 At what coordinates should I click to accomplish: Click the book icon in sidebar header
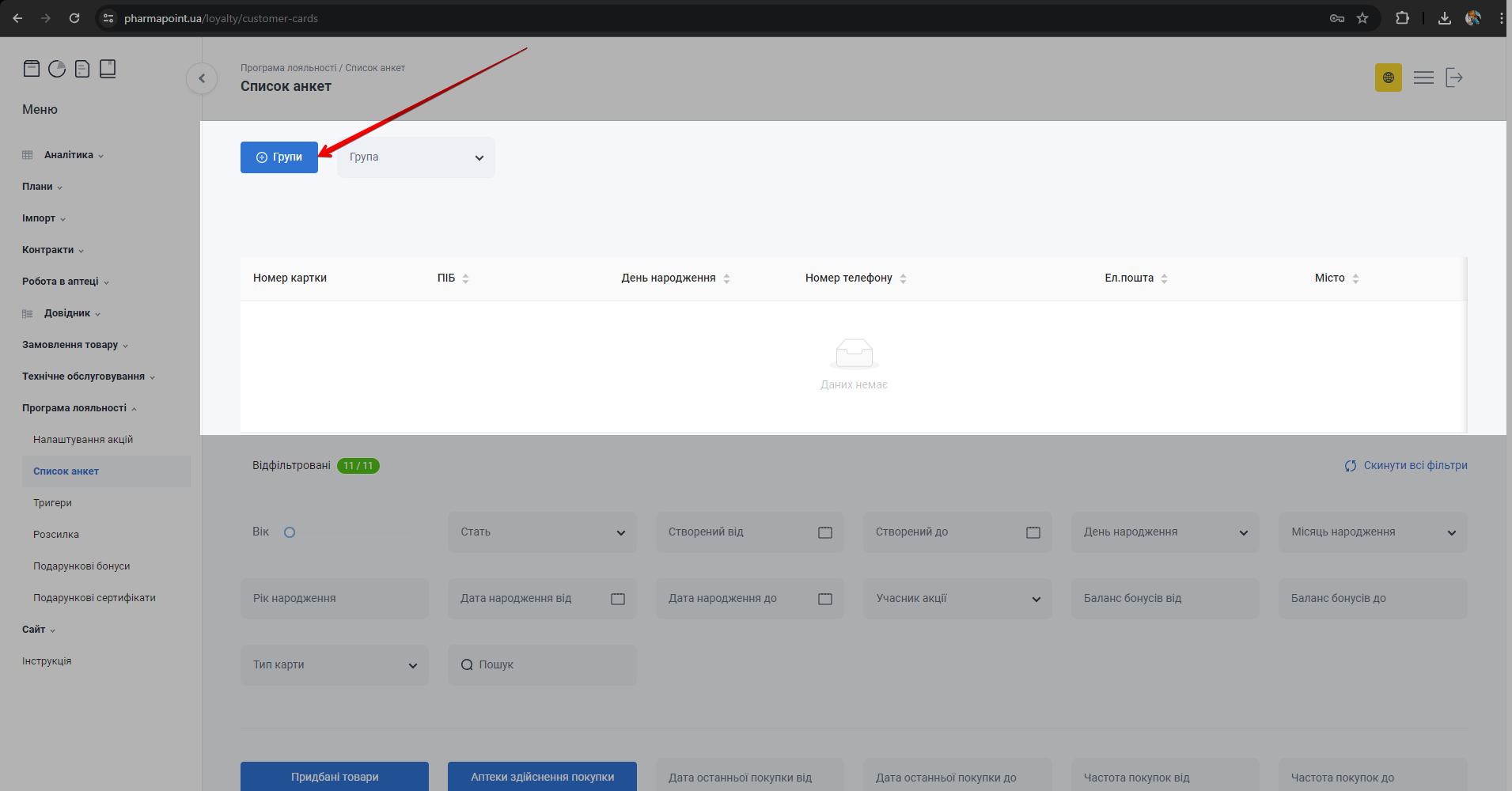tap(108, 69)
